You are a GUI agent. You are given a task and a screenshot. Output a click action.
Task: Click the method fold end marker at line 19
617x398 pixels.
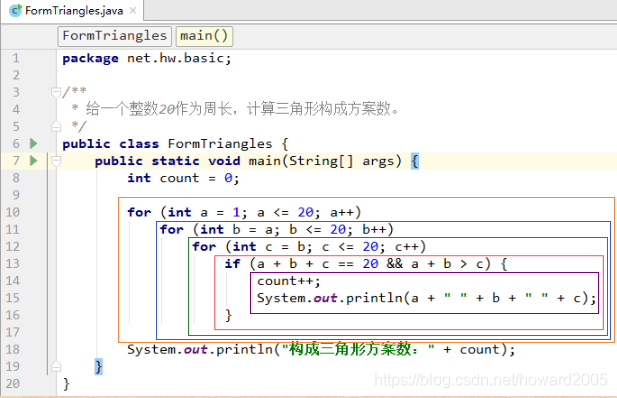[x=56, y=367]
